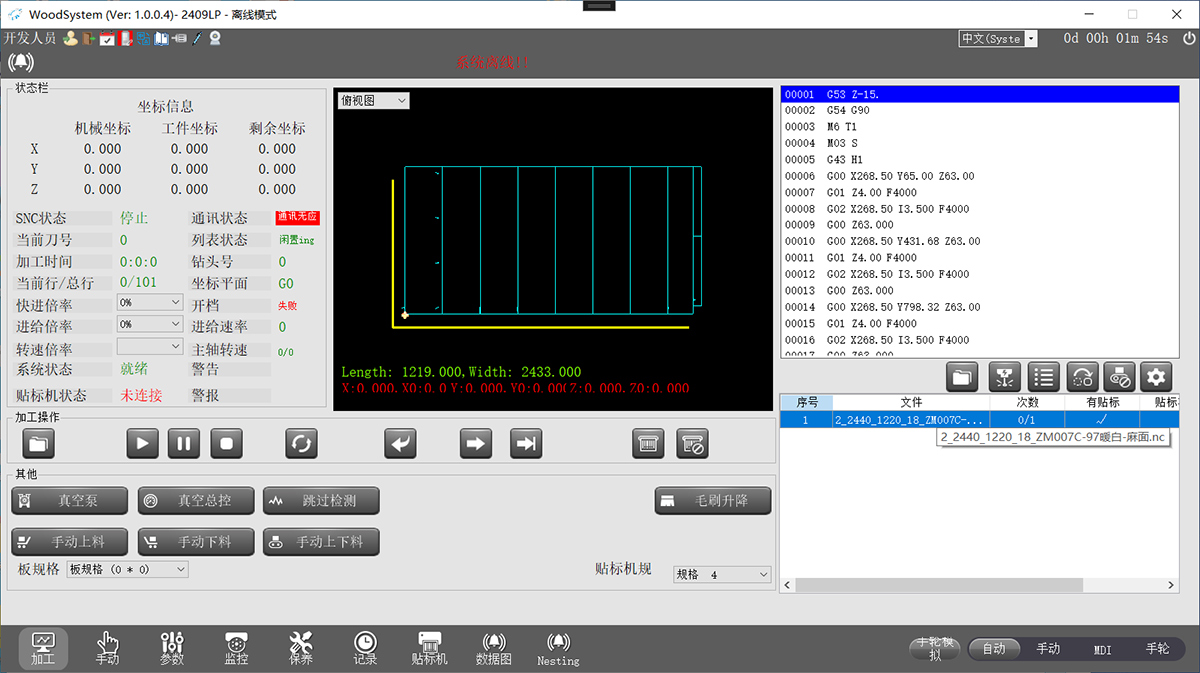Click the 手动上料 manual loading button
The width and height of the screenshot is (1200, 673).
coord(69,542)
